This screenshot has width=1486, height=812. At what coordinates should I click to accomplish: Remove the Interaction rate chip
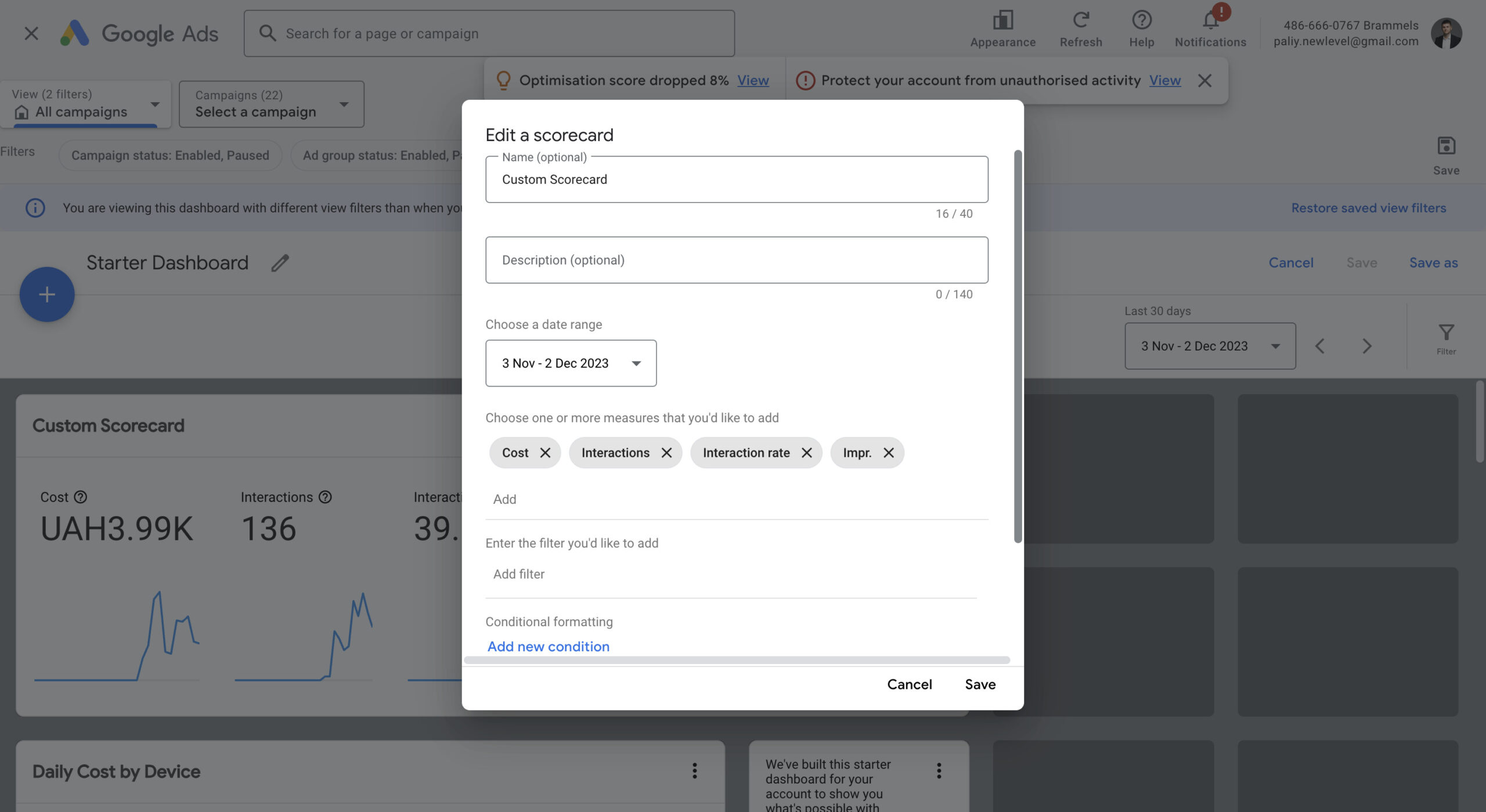[807, 453]
